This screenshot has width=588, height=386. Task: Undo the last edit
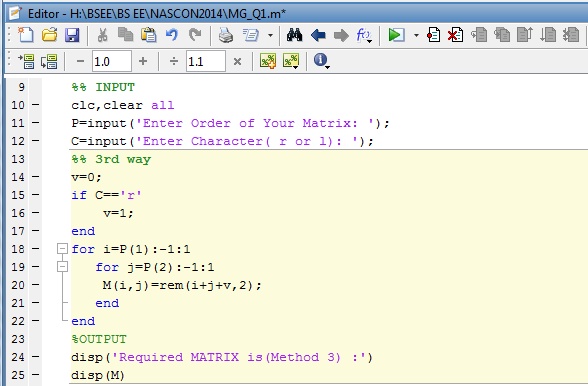[172, 35]
